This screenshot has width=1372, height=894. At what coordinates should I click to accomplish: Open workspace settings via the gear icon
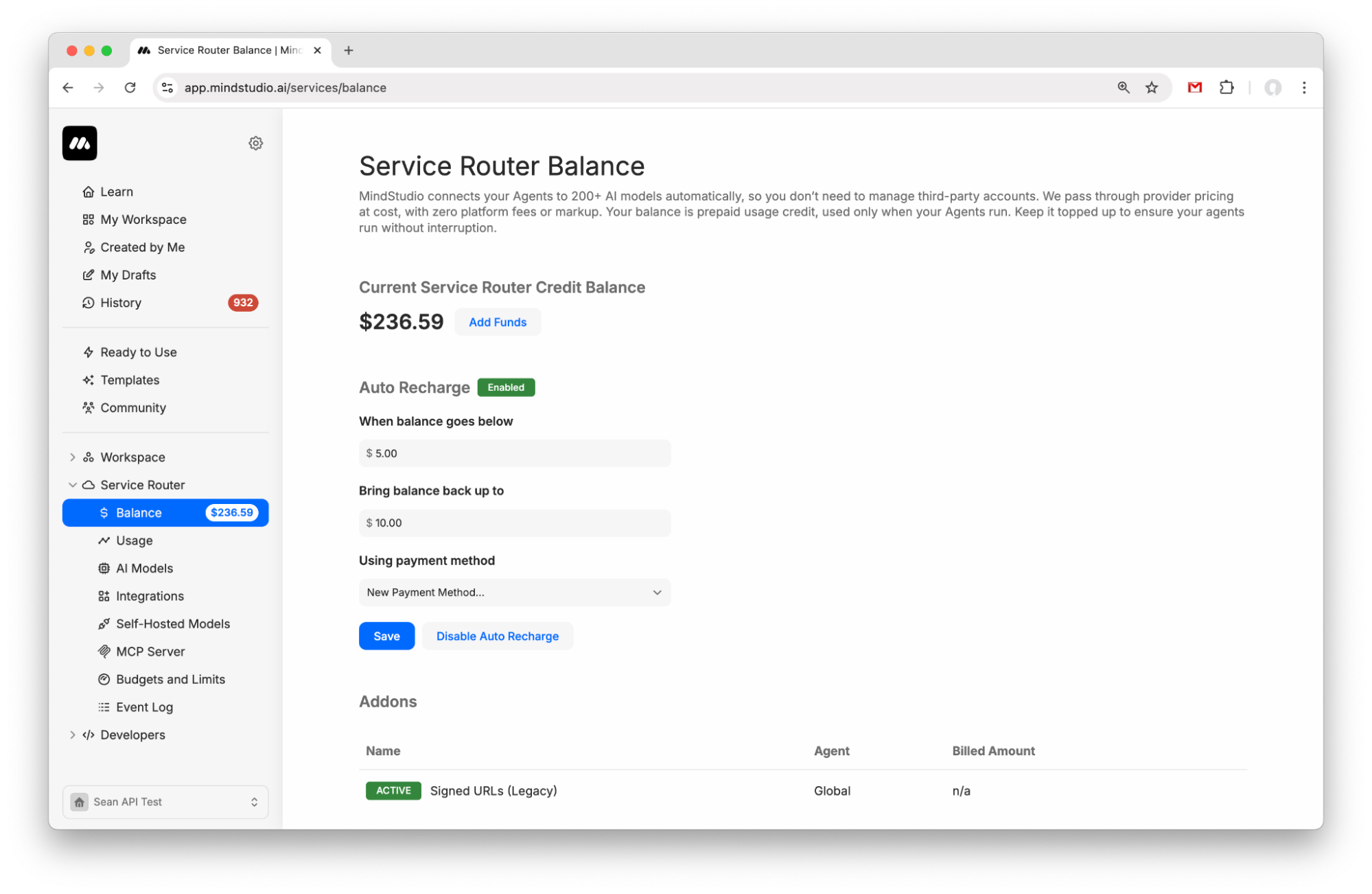click(x=255, y=143)
